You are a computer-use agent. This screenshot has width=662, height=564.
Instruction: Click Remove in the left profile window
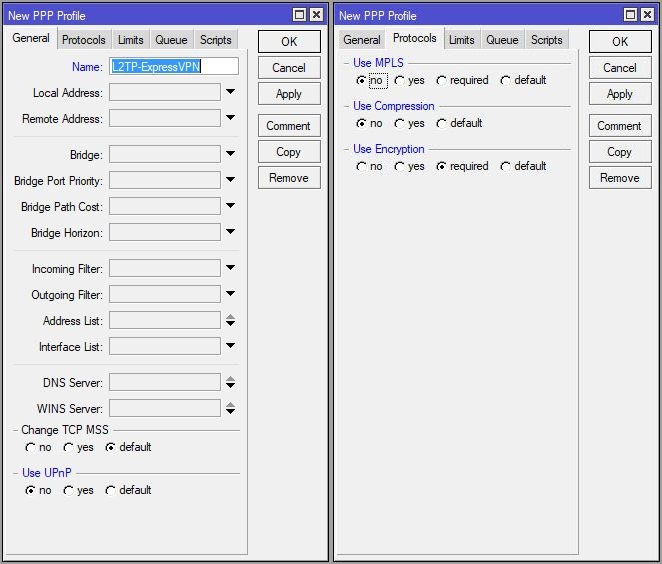[x=289, y=178]
